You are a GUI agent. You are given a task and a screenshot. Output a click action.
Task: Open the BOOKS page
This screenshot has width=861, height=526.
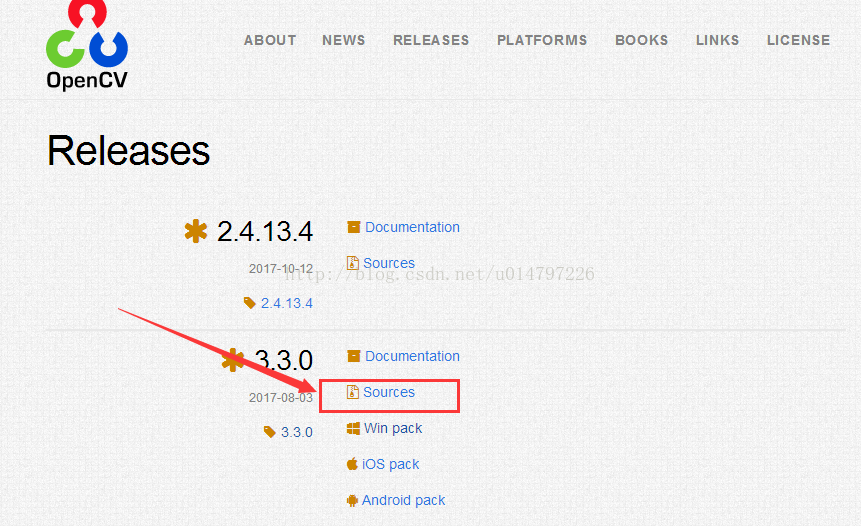(641, 40)
